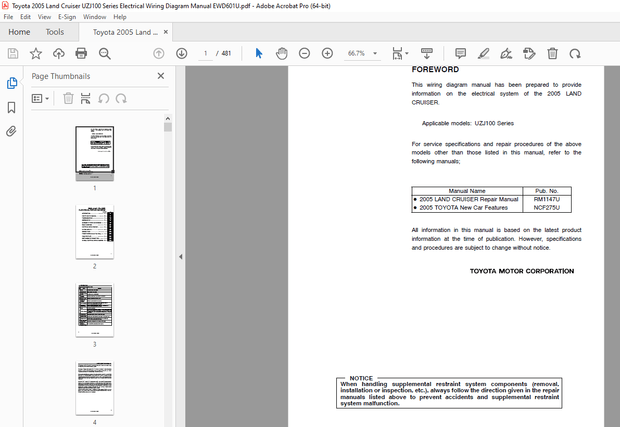The image size is (620, 427).
Task: Click the print icon in toolbar
Action: coord(81,53)
